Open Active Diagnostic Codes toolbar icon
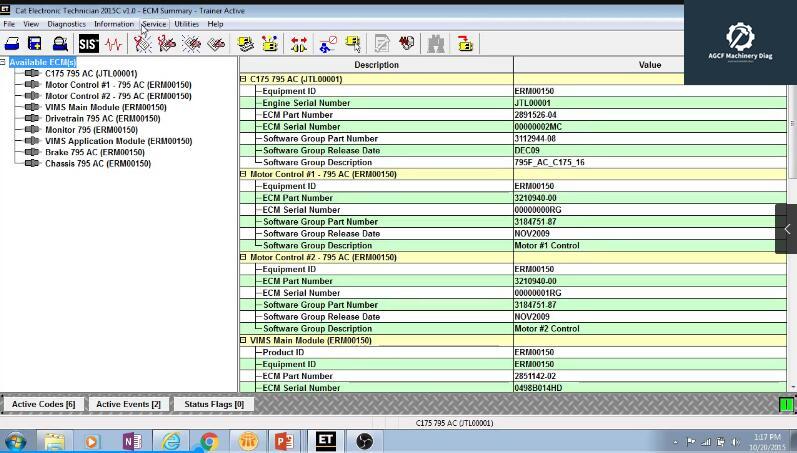 142,44
